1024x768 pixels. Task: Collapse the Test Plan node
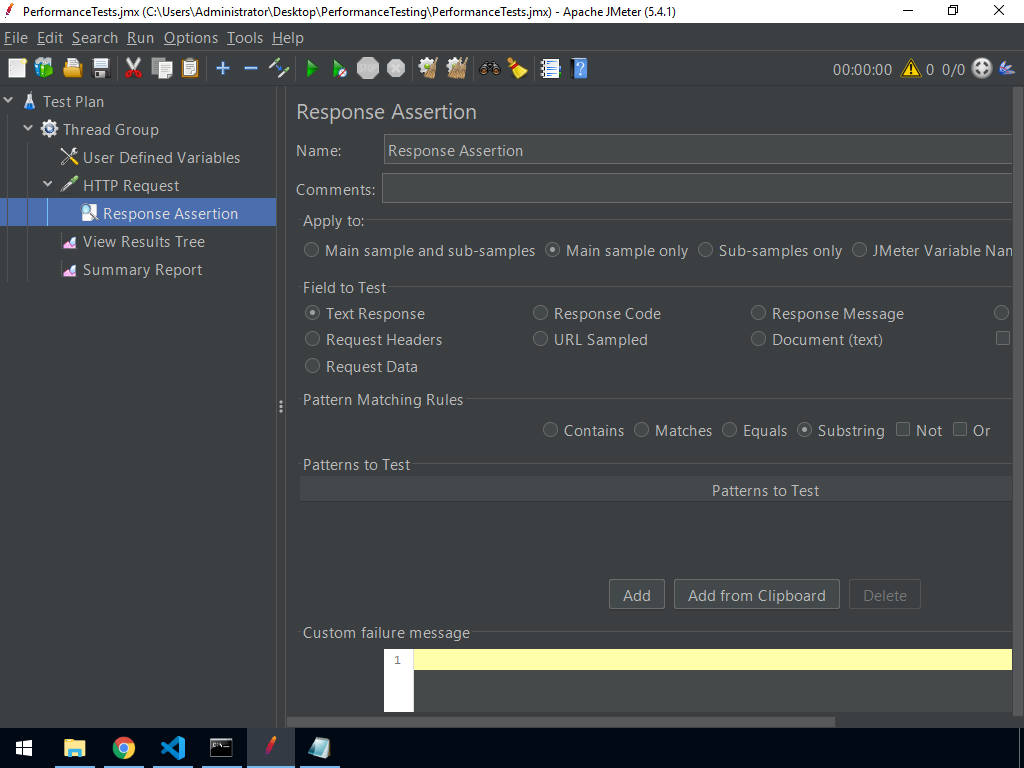point(8,101)
